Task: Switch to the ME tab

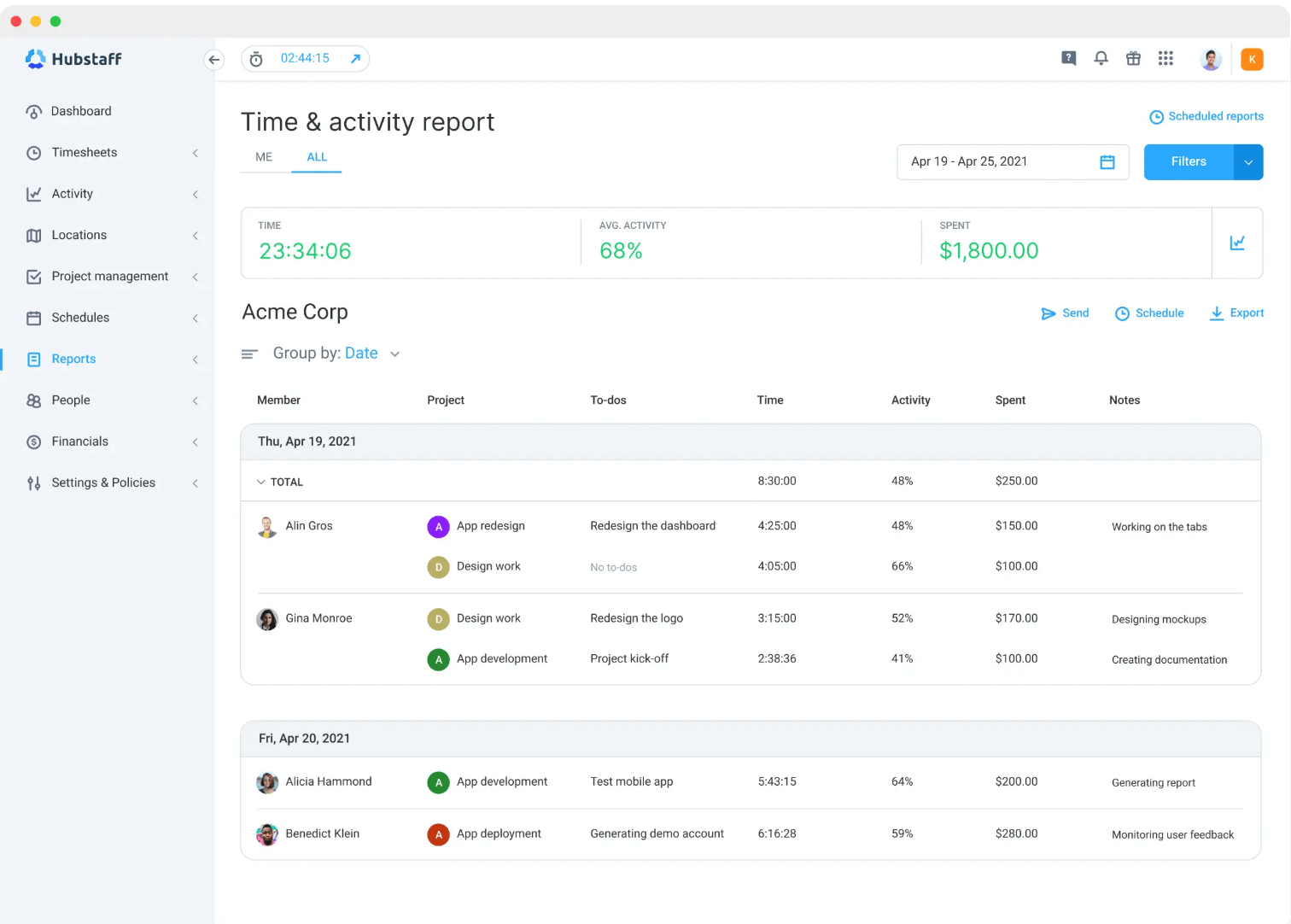Action: [264, 157]
